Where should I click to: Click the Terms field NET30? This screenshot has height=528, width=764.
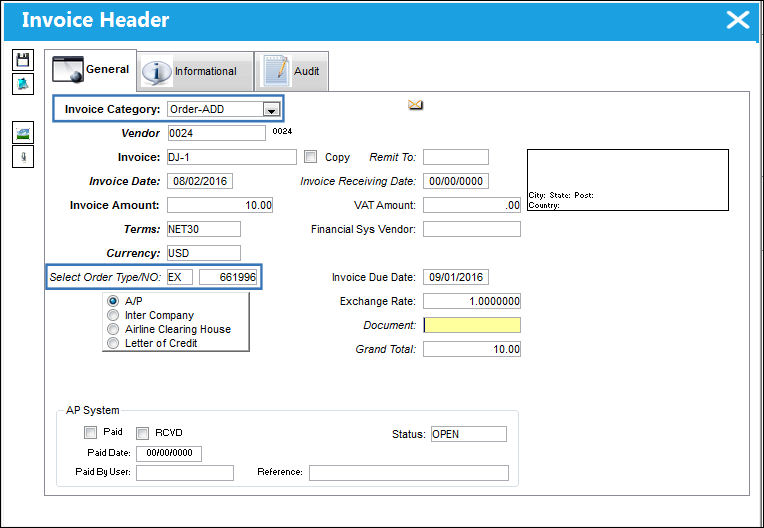204,229
